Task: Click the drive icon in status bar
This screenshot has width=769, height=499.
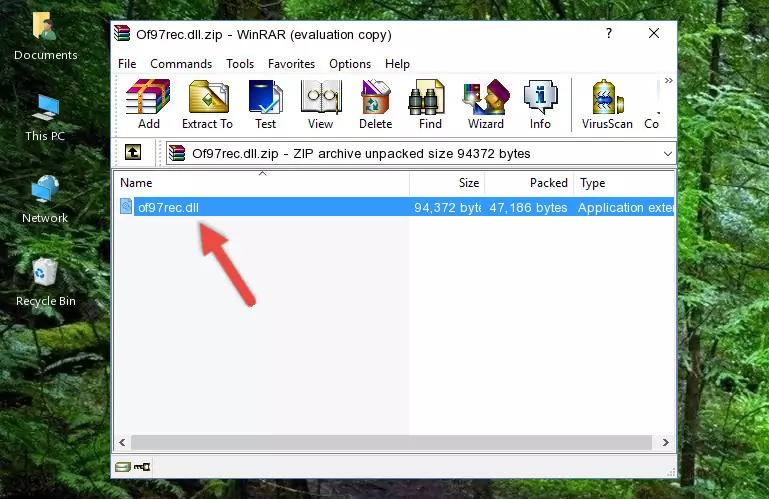Action: click(123, 467)
